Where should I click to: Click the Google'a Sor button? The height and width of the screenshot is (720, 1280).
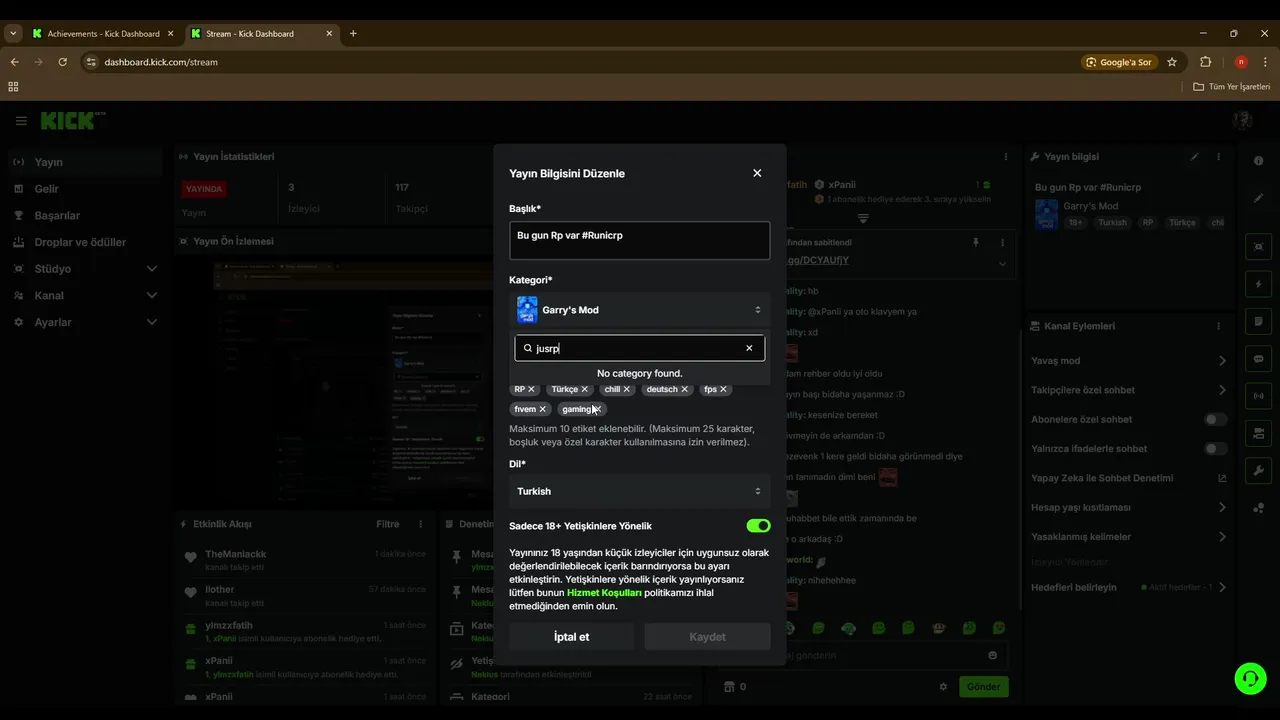(x=1119, y=62)
